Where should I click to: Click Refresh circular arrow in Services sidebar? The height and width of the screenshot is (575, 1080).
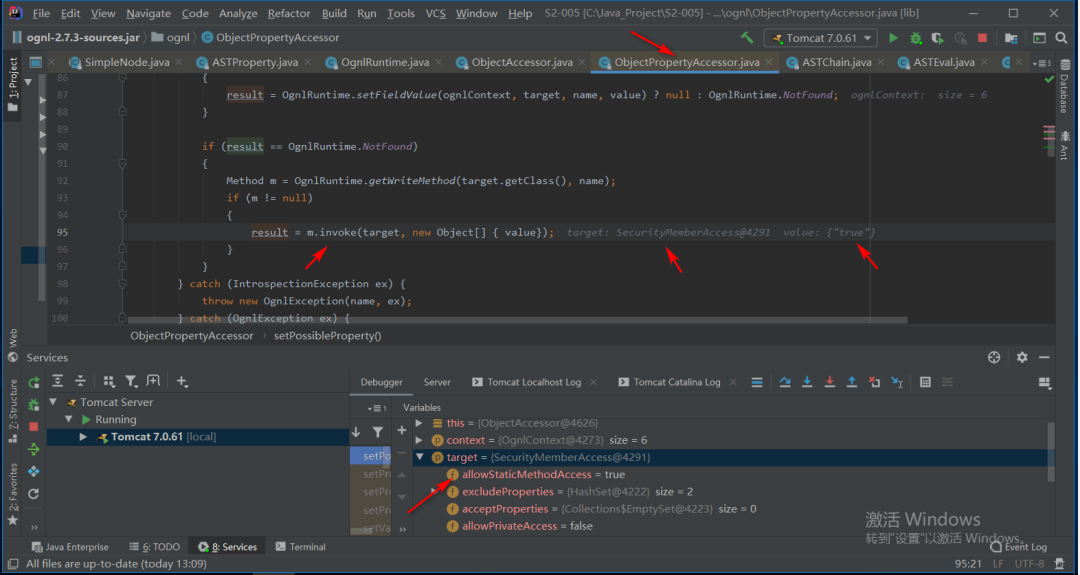(33, 494)
